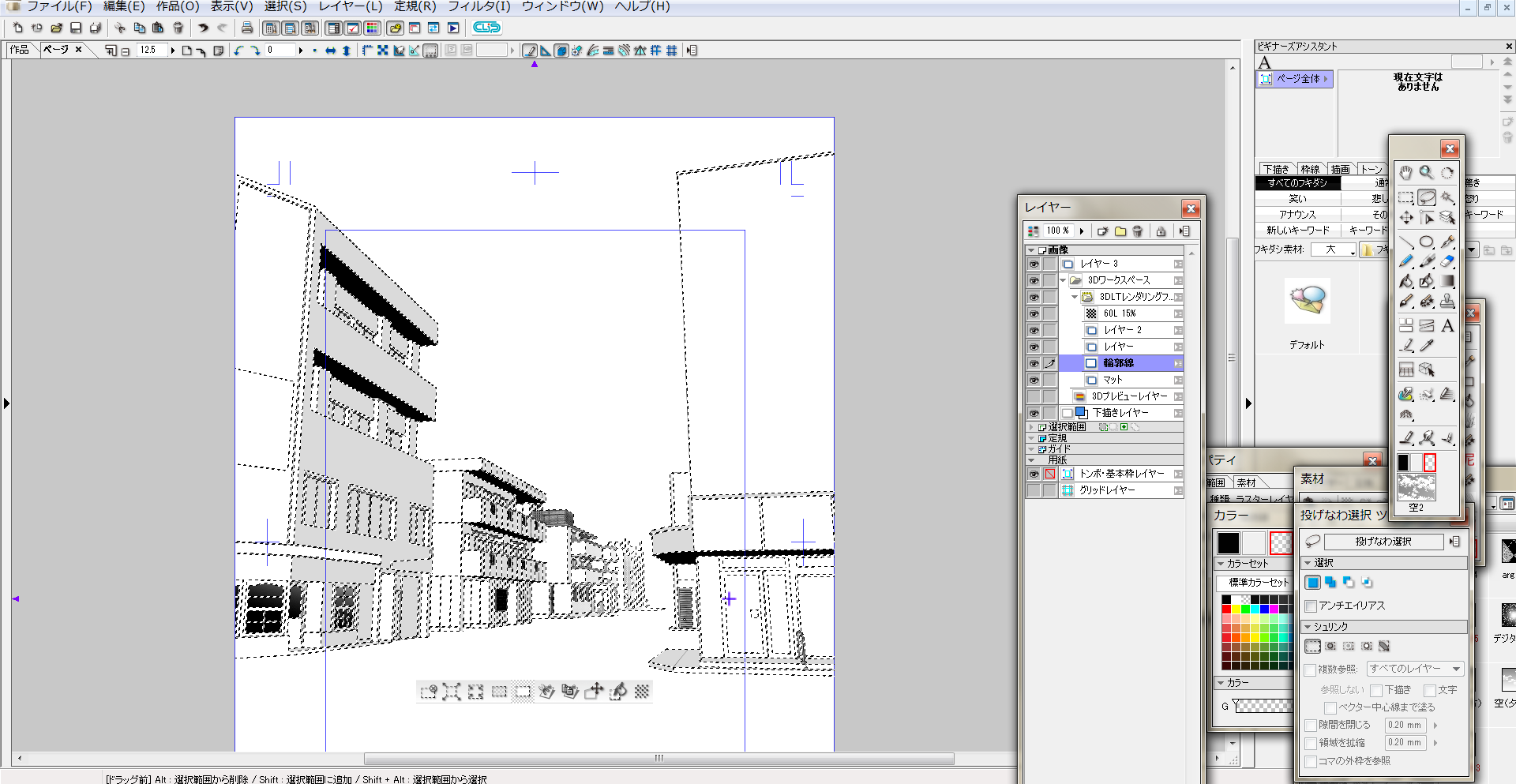Select the Hand (pan) tool

pyautogui.click(x=1405, y=173)
